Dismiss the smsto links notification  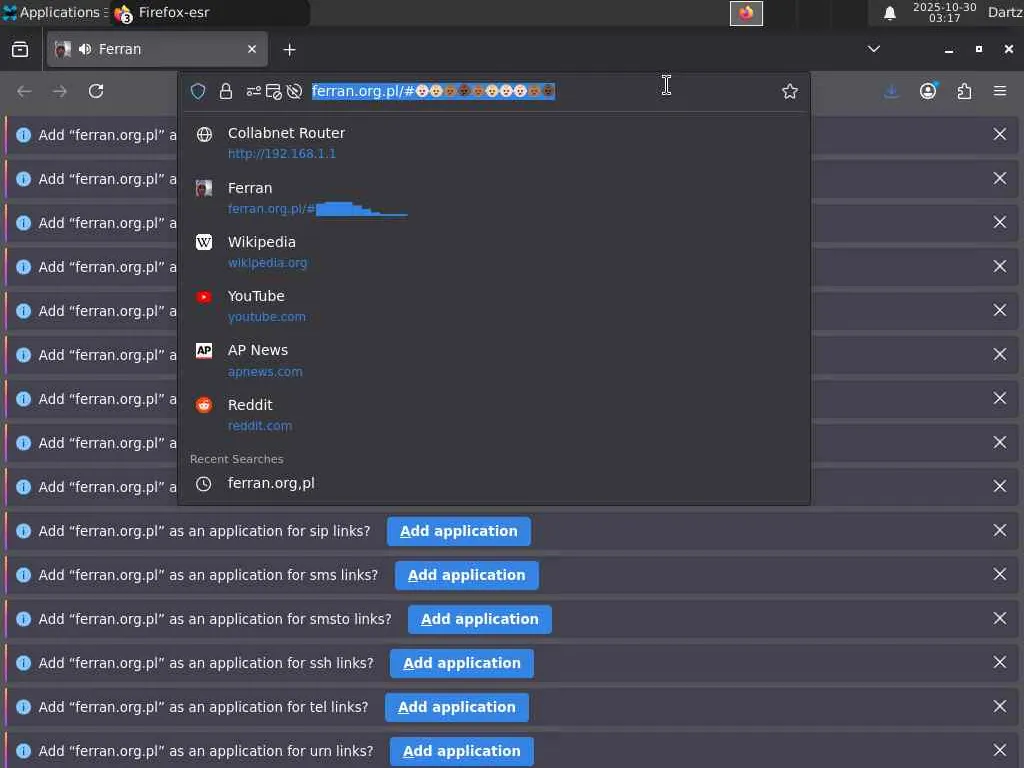[1000, 618]
